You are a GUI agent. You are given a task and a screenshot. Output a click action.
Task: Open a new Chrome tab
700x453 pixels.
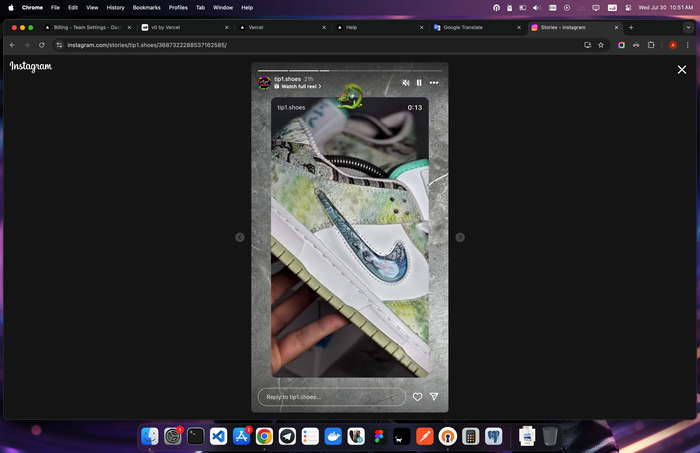click(631, 27)
